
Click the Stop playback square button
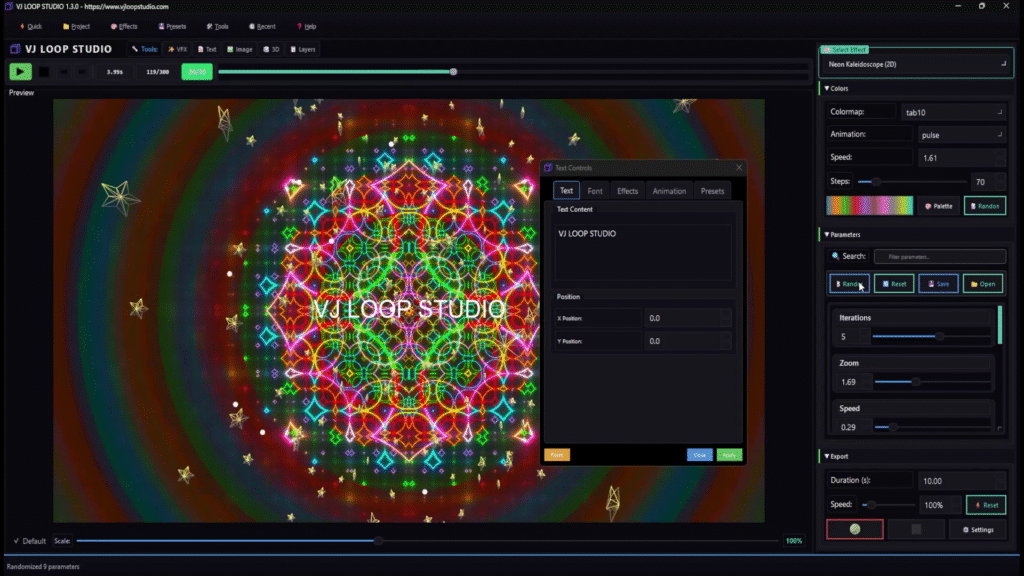pos(44,71)
